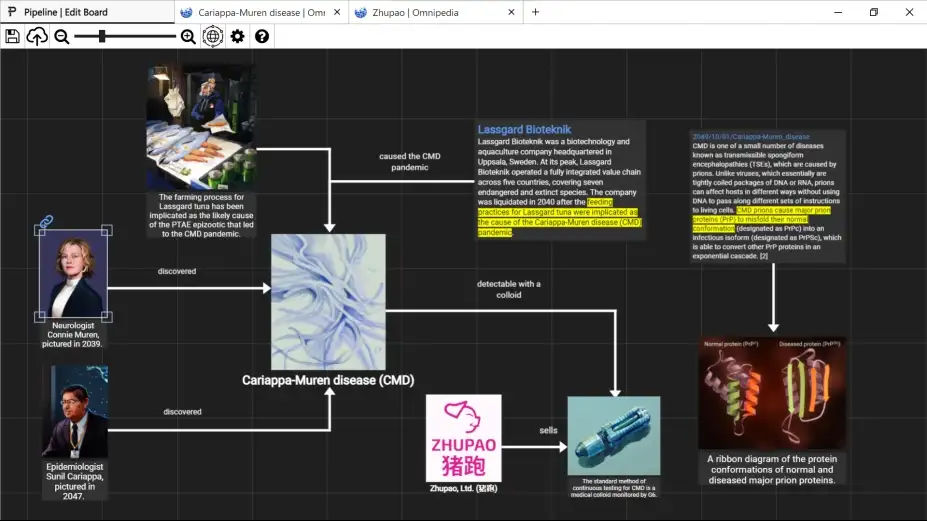Click the 'detectable with a colloid' connector label
Image resolution: width=927 pixels, height=521 pixels.
[x=508, y=289]
